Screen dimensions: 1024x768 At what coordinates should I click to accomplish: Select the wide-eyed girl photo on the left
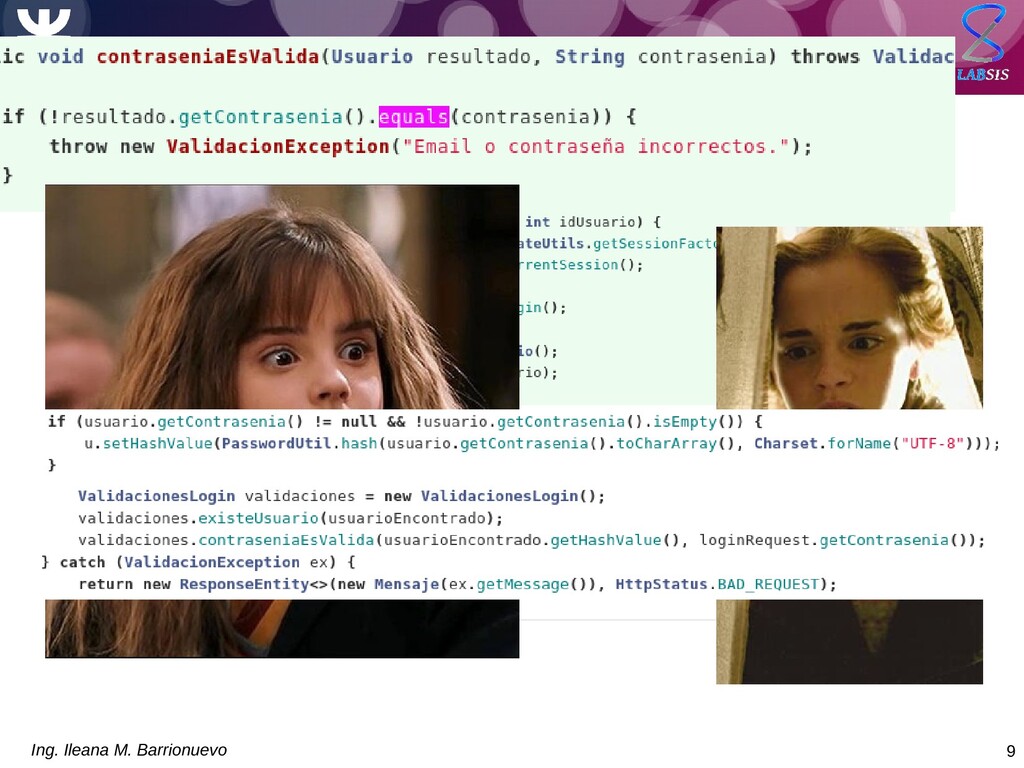pyautogui.click(x=282, y=296)
